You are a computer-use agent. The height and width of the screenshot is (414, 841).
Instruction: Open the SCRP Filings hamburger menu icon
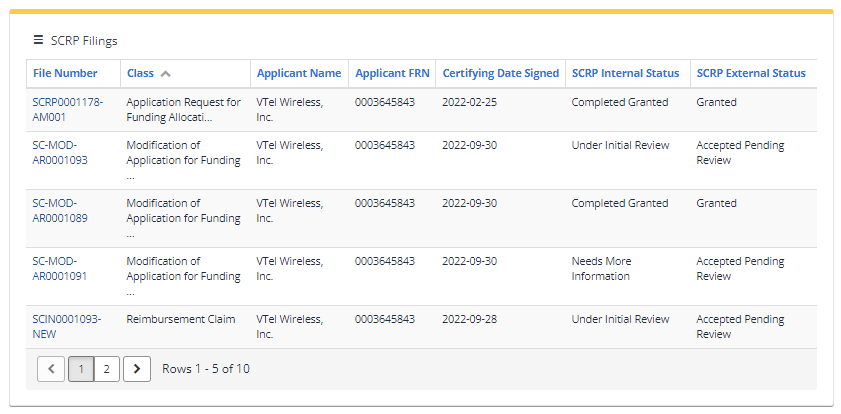pyautogui.click(x=38, y=40)
